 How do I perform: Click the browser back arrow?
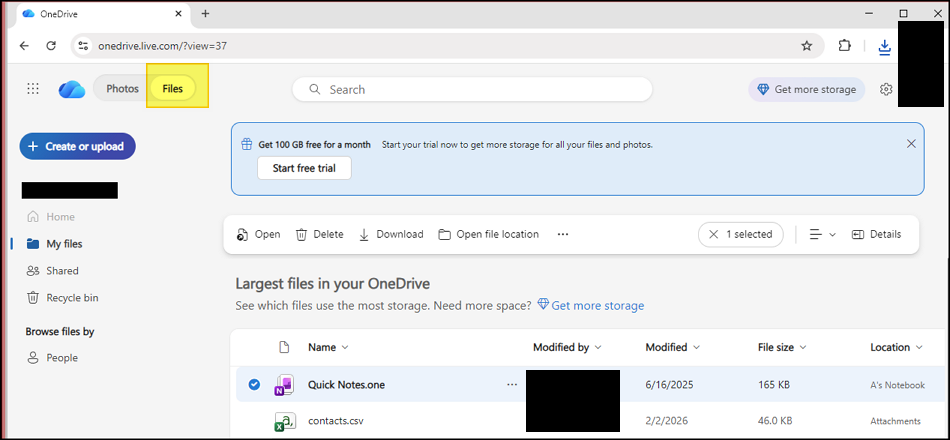24,45
